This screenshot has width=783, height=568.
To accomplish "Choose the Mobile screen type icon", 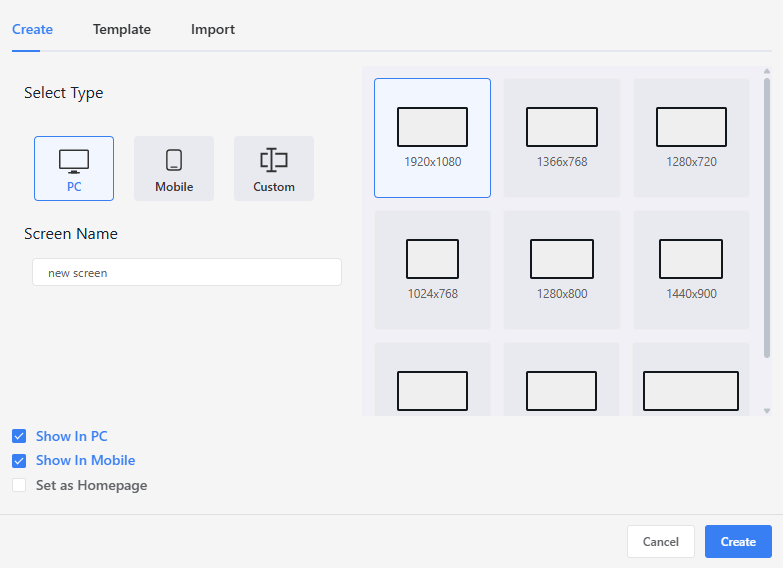I will click(x=174, y=168).
